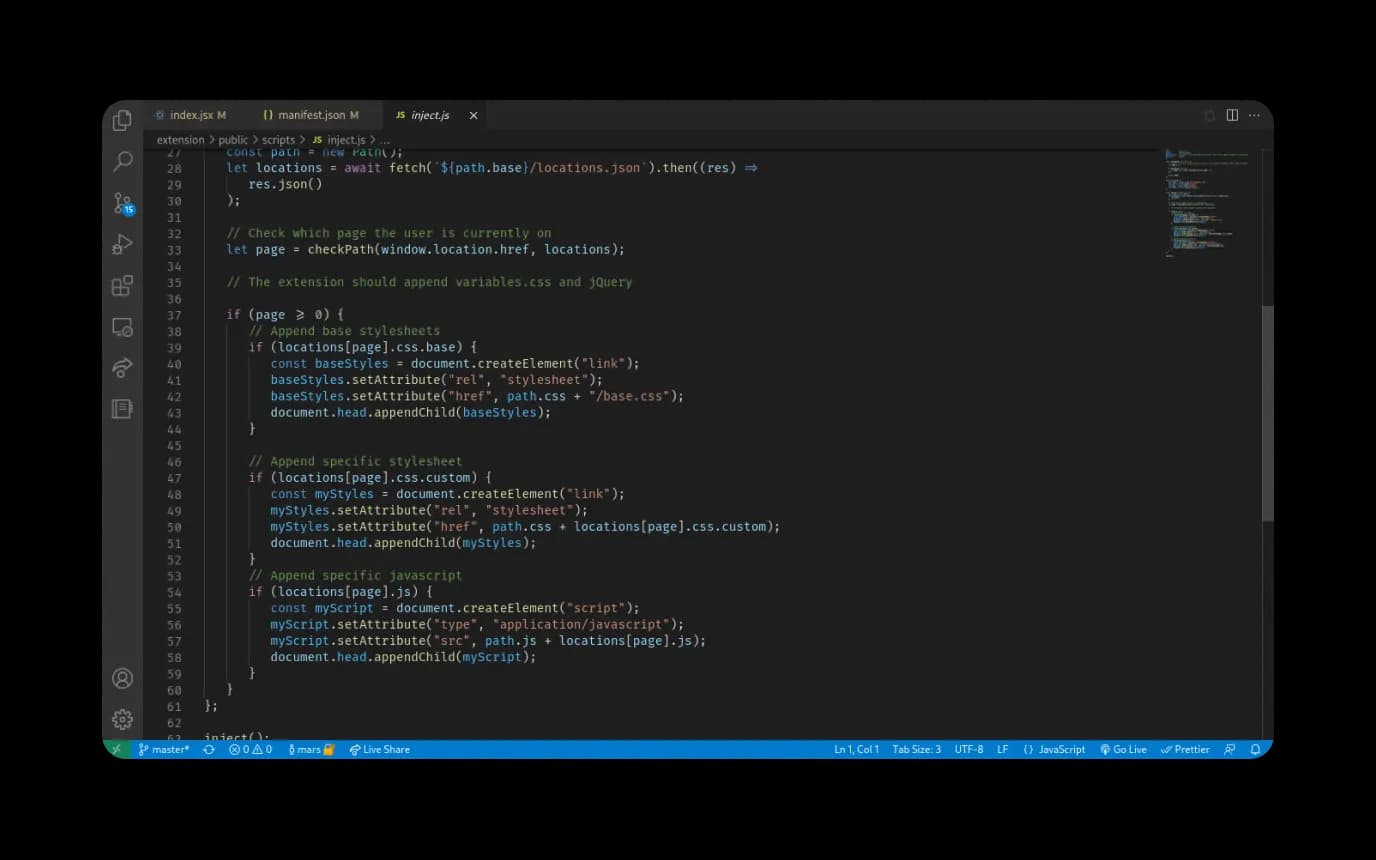Open the Settings gear in the activity bar

pos(122,719)
